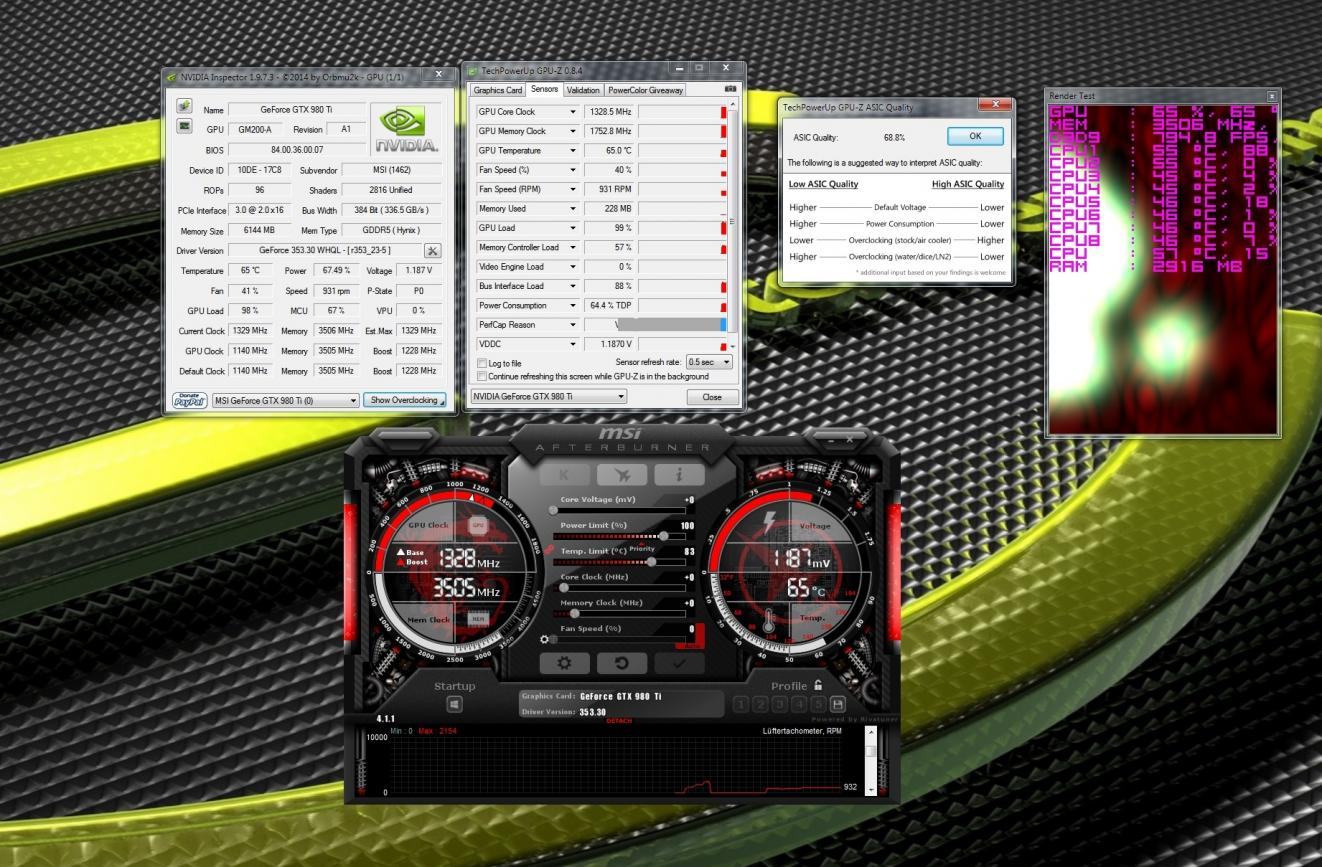
Task: Select Afterburner profile slot 3
Action: (780, 704)
